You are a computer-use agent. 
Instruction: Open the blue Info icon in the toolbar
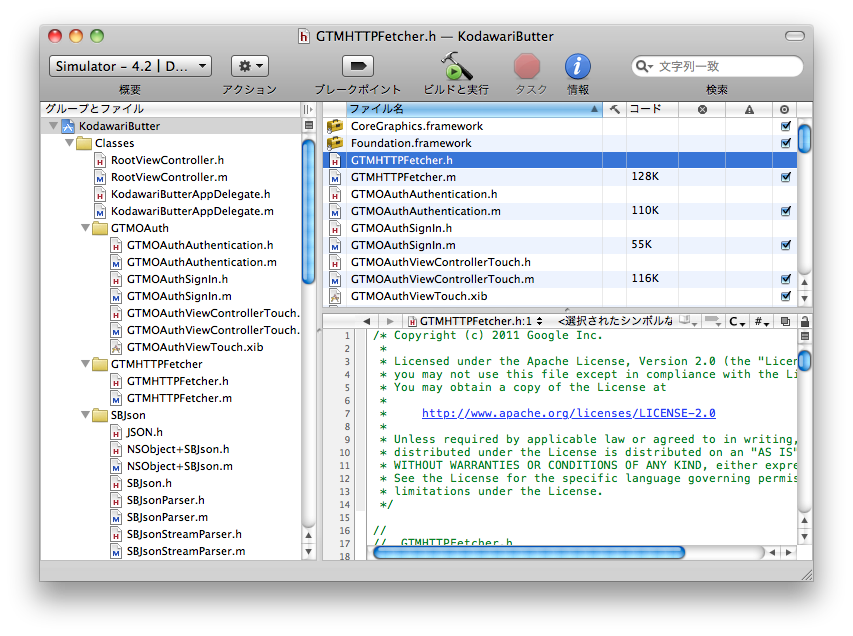(x=578, y=66)
